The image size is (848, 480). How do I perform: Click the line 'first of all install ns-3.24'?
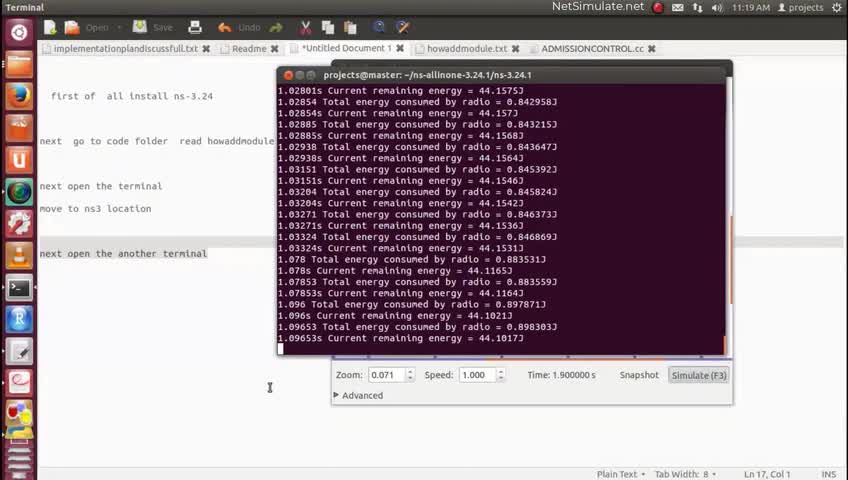click(x=132, y=96)
